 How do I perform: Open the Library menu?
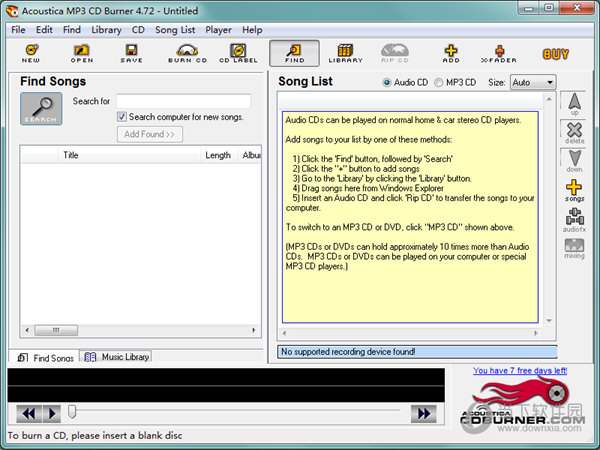[106, 30]
